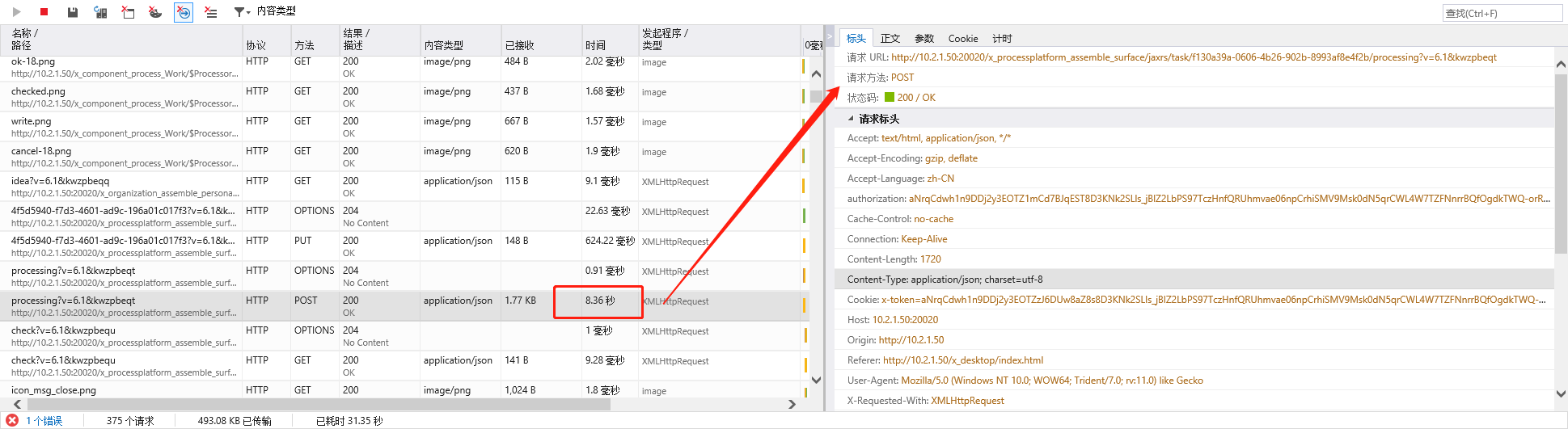
Task: Click the 493.08 KB 已传输 status entry
Action: click(x=235, y=421)
